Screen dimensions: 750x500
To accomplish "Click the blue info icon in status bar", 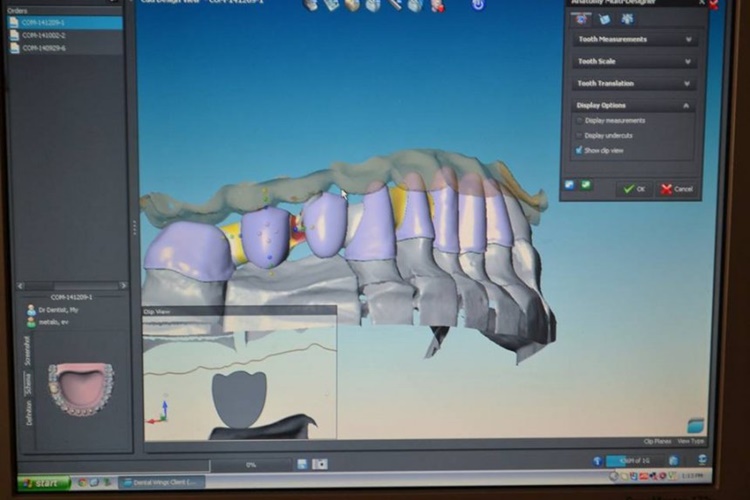I will click(x=597, y=460).
